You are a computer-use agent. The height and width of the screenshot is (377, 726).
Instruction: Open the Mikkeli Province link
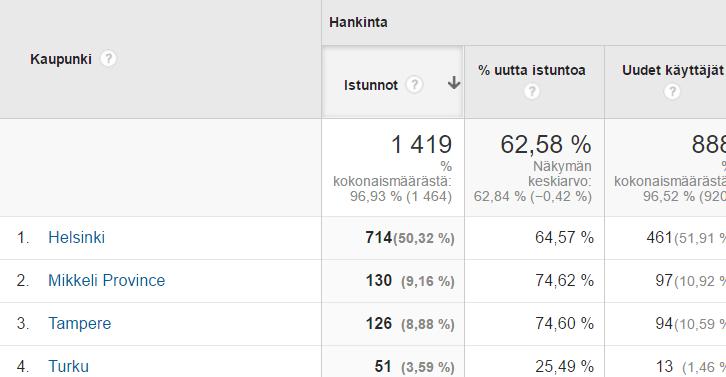[x=106, y=281]
